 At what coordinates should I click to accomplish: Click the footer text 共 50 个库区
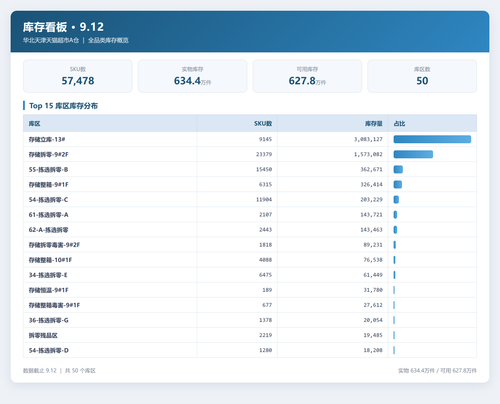click(80, 371)
